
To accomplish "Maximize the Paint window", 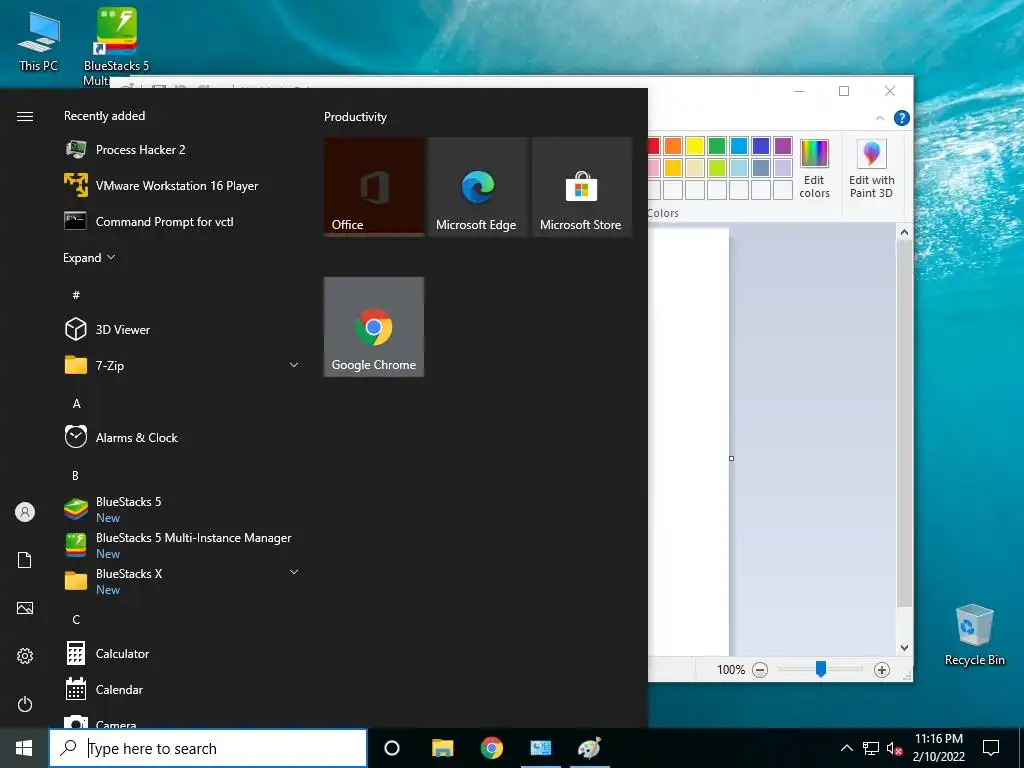I will [844, 91].
